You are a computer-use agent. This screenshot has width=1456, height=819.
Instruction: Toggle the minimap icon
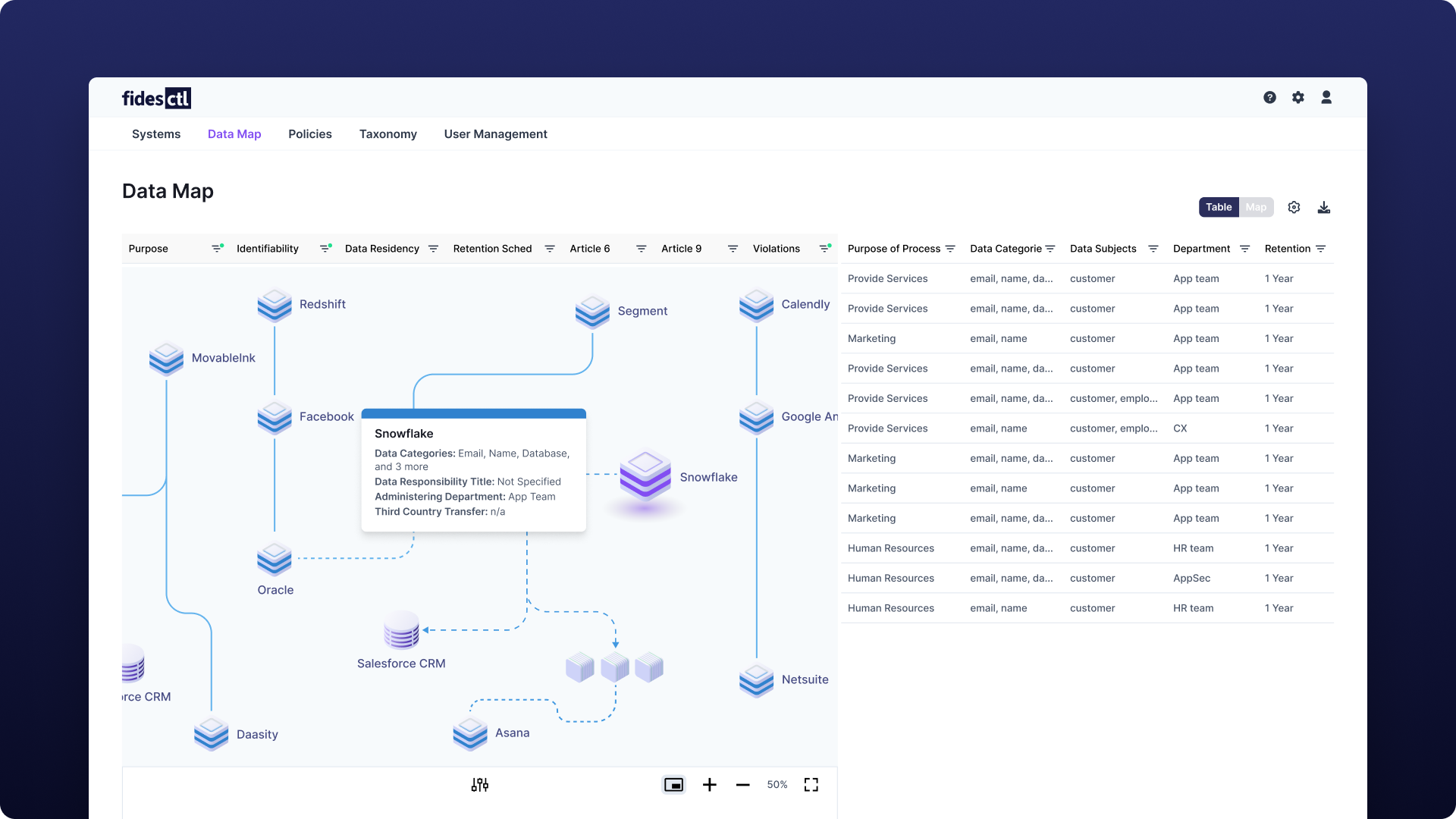[673, 785]
